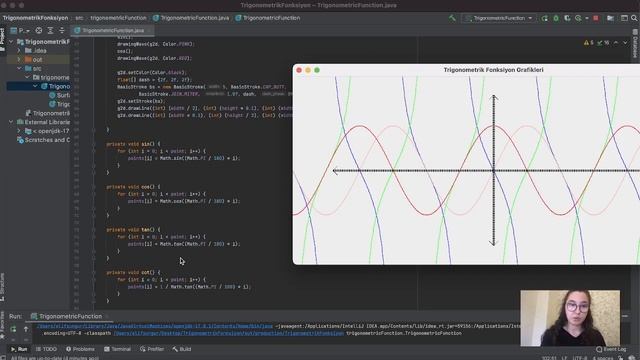Click the out folder row
The width and height of the screenshot is (640, 360).
click(38, 60)
